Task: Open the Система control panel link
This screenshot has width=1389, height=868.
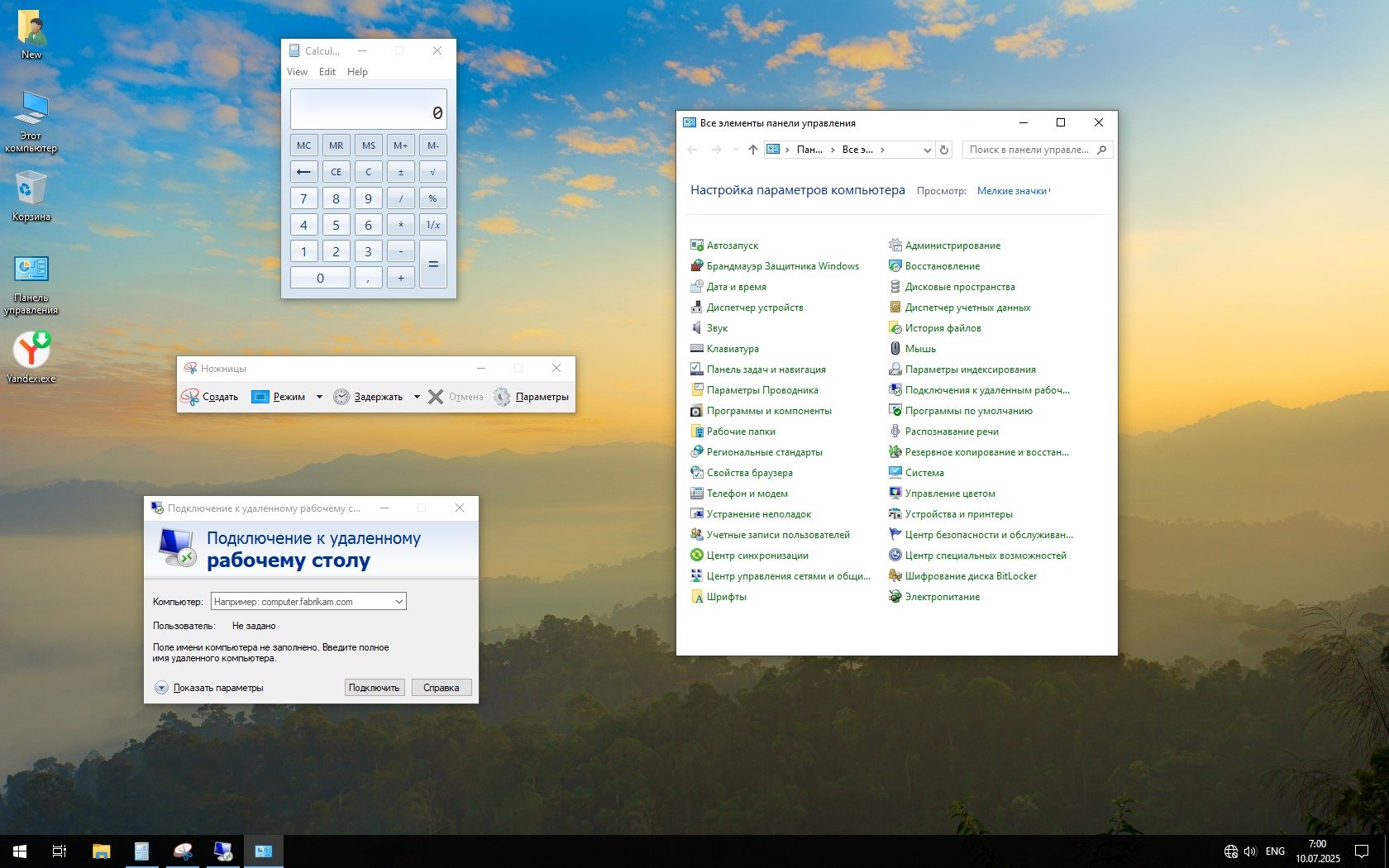Action: tap(924, 473)
